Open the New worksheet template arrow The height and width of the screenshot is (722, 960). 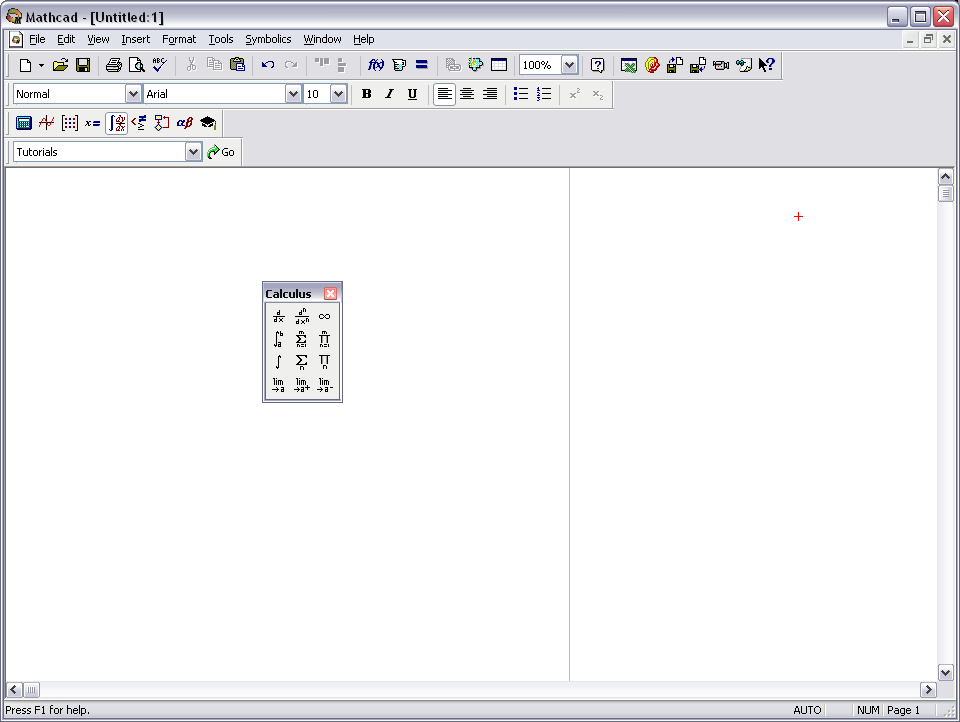[x=41, y=65]
